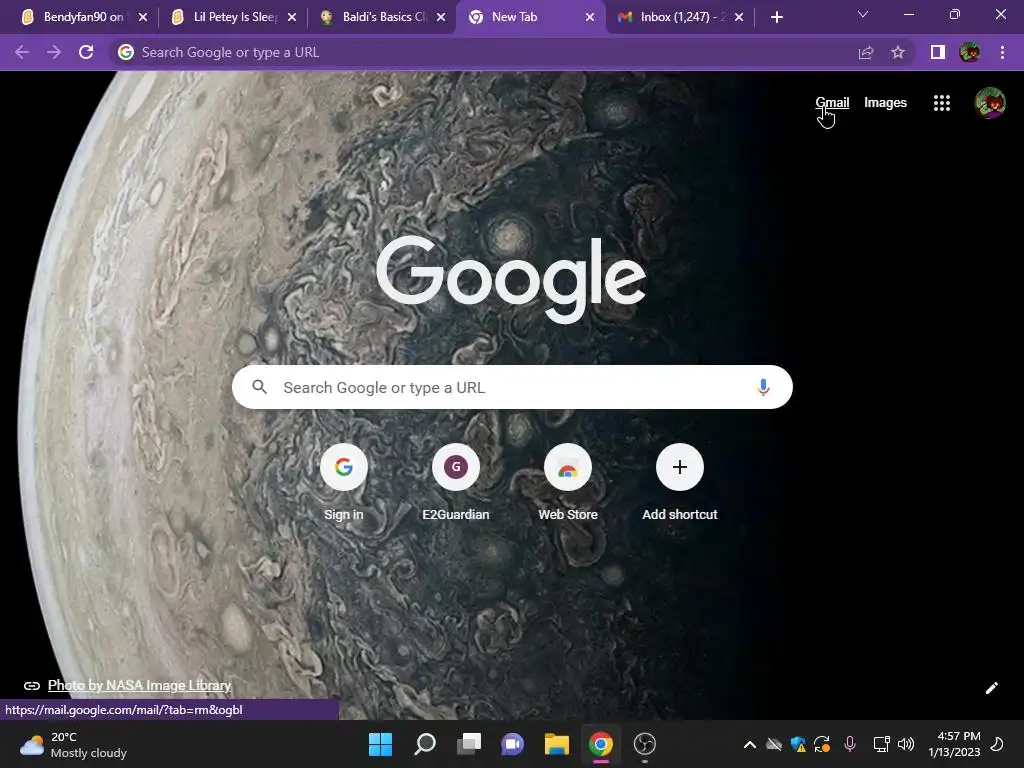1024x768 pixels.
Task: Click the Google search box
Action: [x=512, y=387]
